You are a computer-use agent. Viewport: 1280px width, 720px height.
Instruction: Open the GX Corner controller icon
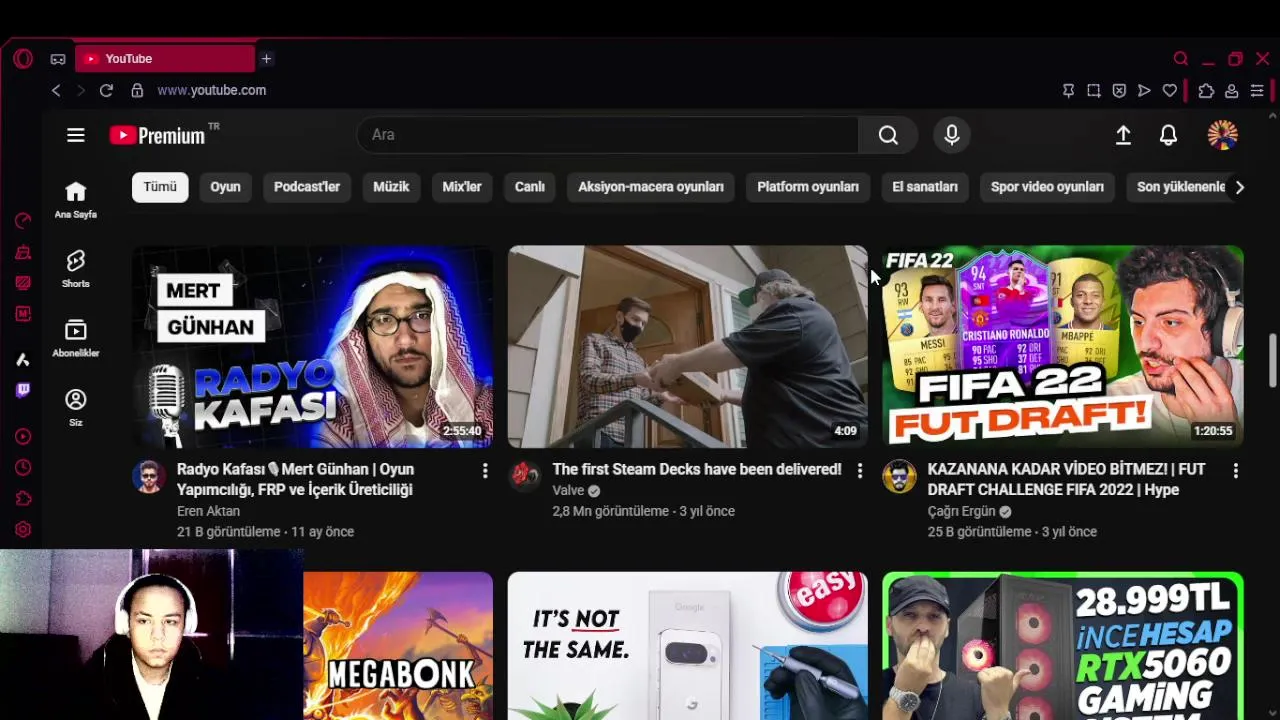coord(58,59)
